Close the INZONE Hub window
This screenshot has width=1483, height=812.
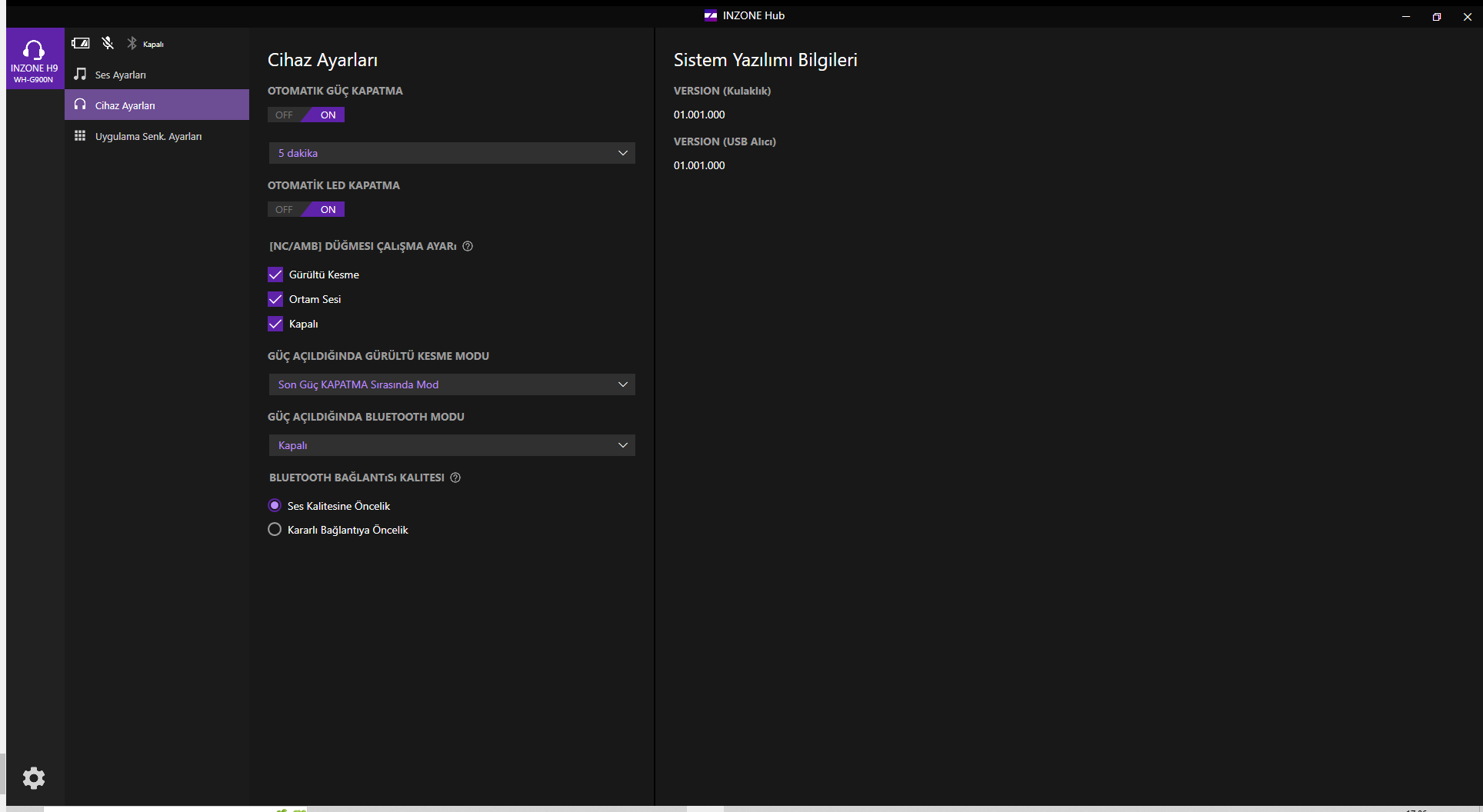pyautogui.click(x=1468, y=16)
